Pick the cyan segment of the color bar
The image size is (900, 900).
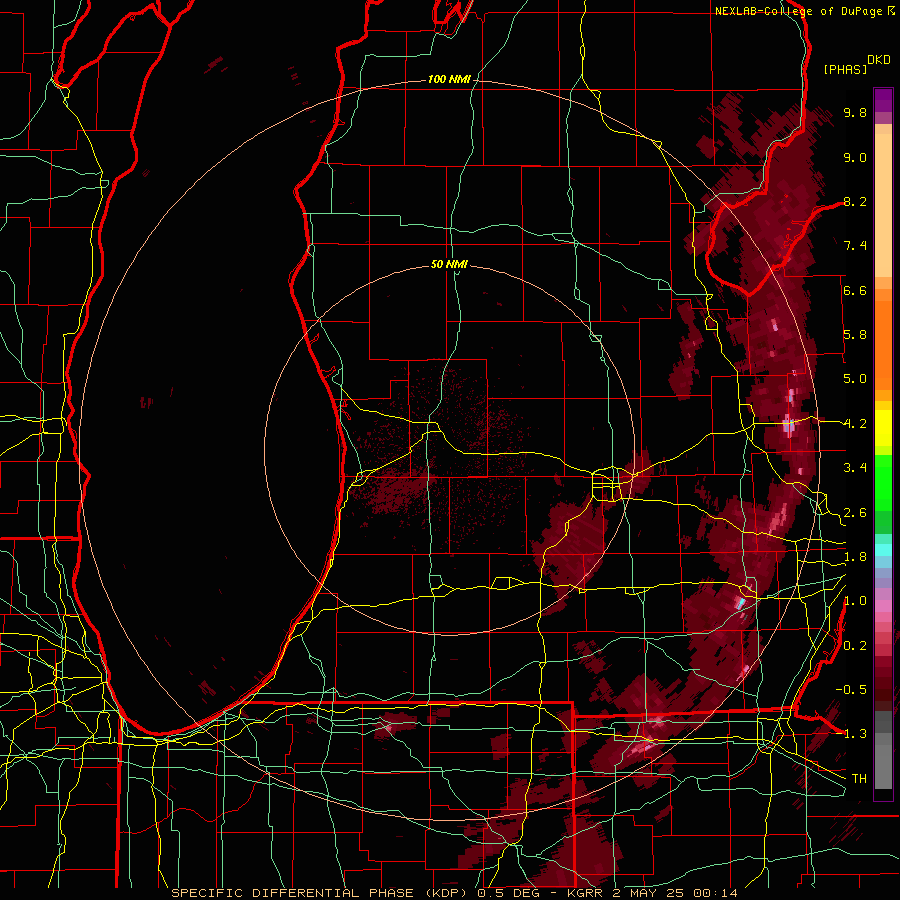click(883, 549)
